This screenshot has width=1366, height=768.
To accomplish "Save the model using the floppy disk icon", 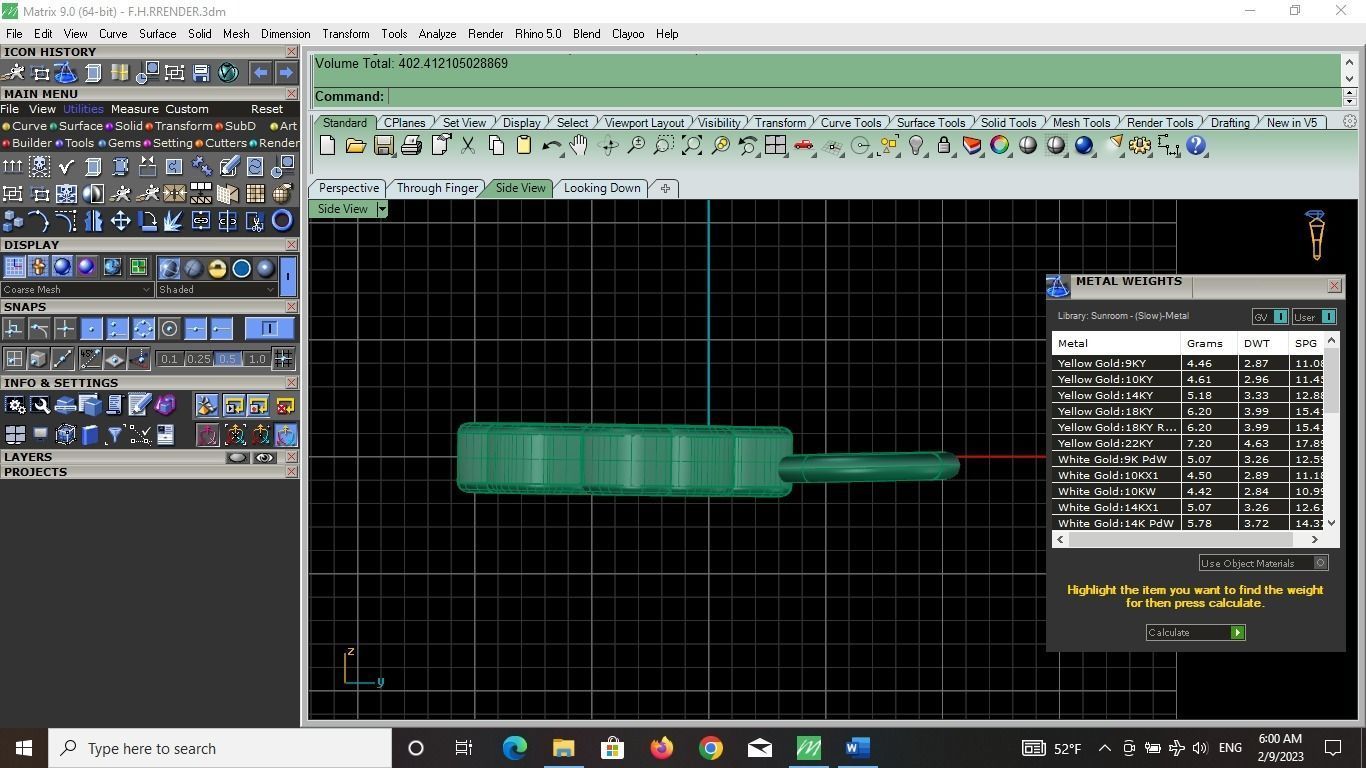I will click(383, 146).
